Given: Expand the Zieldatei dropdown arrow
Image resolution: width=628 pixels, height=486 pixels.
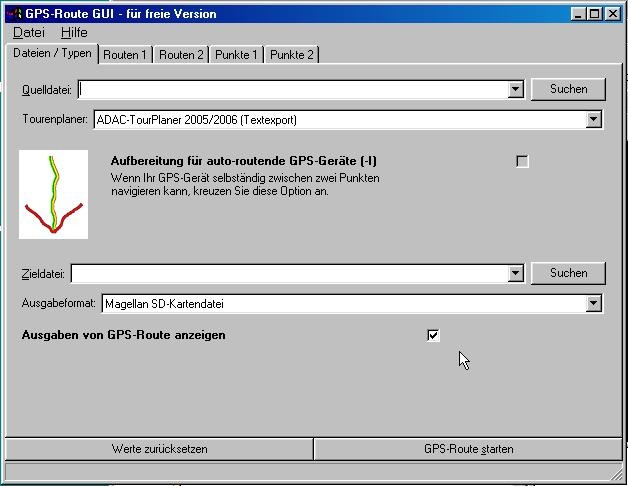Looking at the screenshot, I should pos(515,274).
